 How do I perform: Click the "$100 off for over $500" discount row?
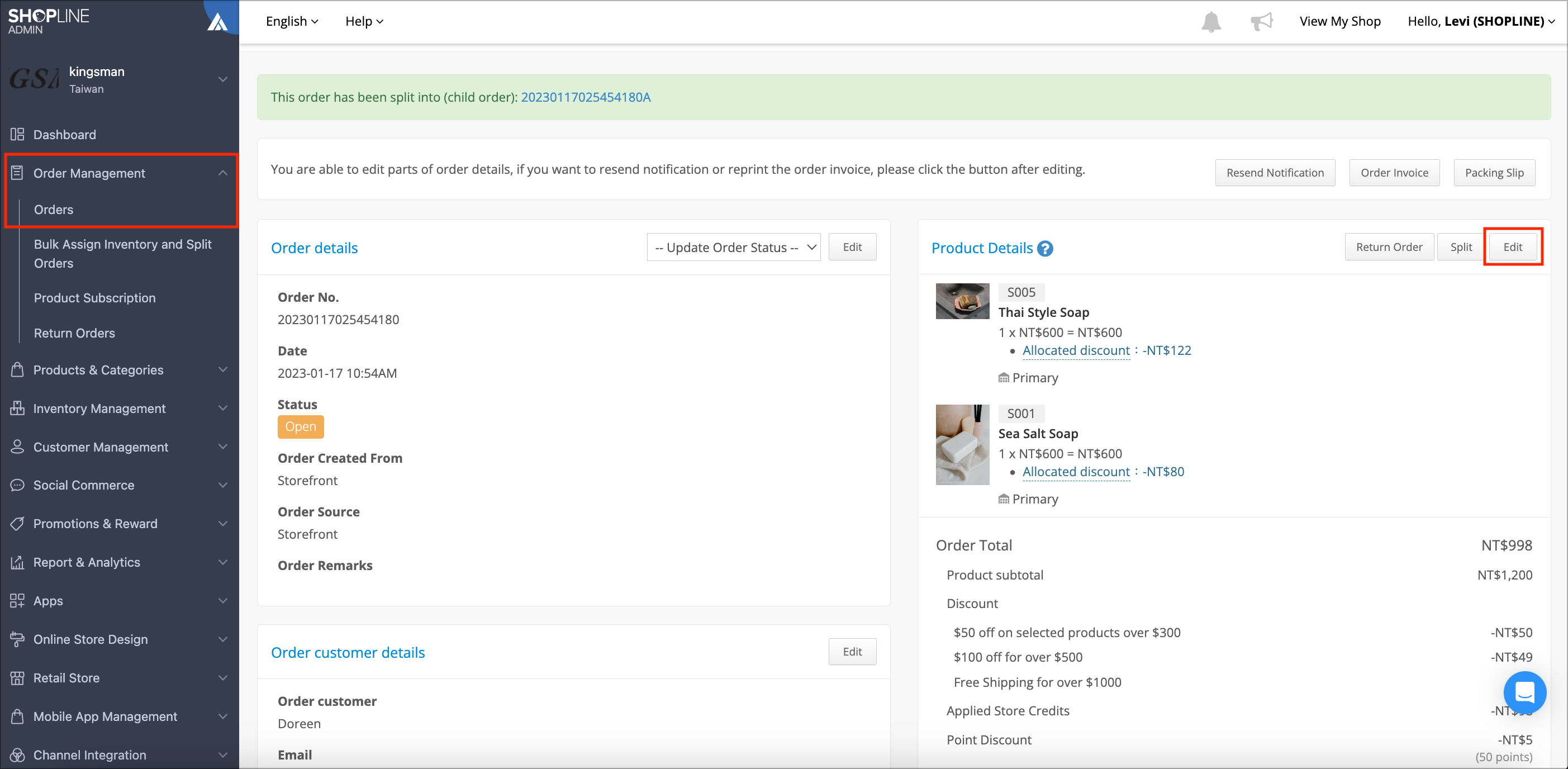(1242, 657)
